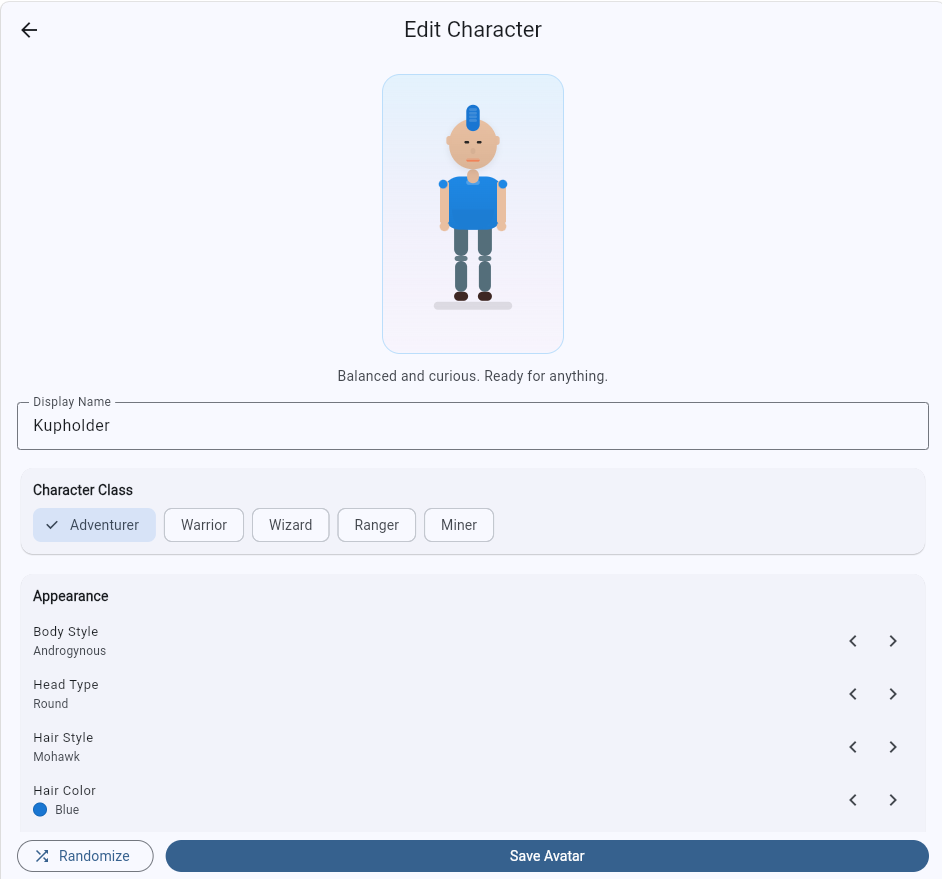Click the Save Avatar button
942x879 pixels.
point(546,856)
